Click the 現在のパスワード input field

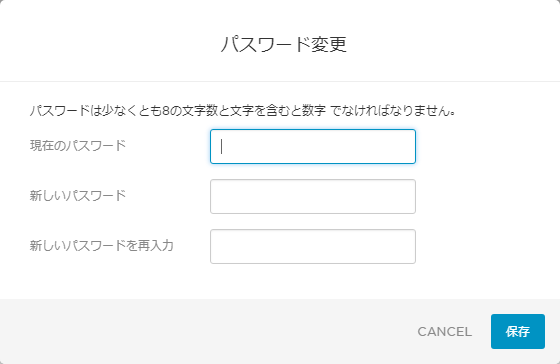pos(313,146)
